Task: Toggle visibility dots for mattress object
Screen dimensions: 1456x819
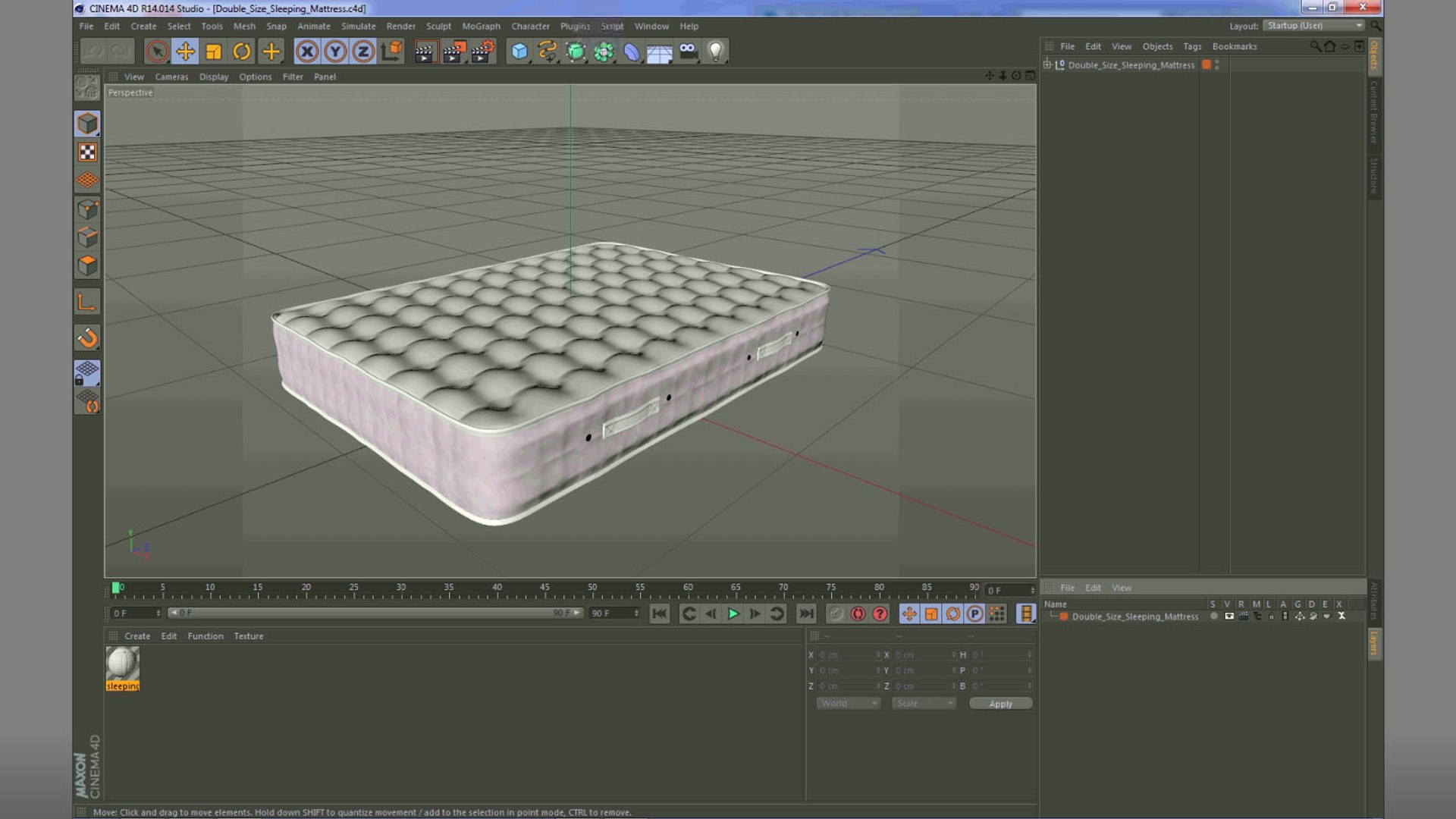Action: coord(1217,65)
